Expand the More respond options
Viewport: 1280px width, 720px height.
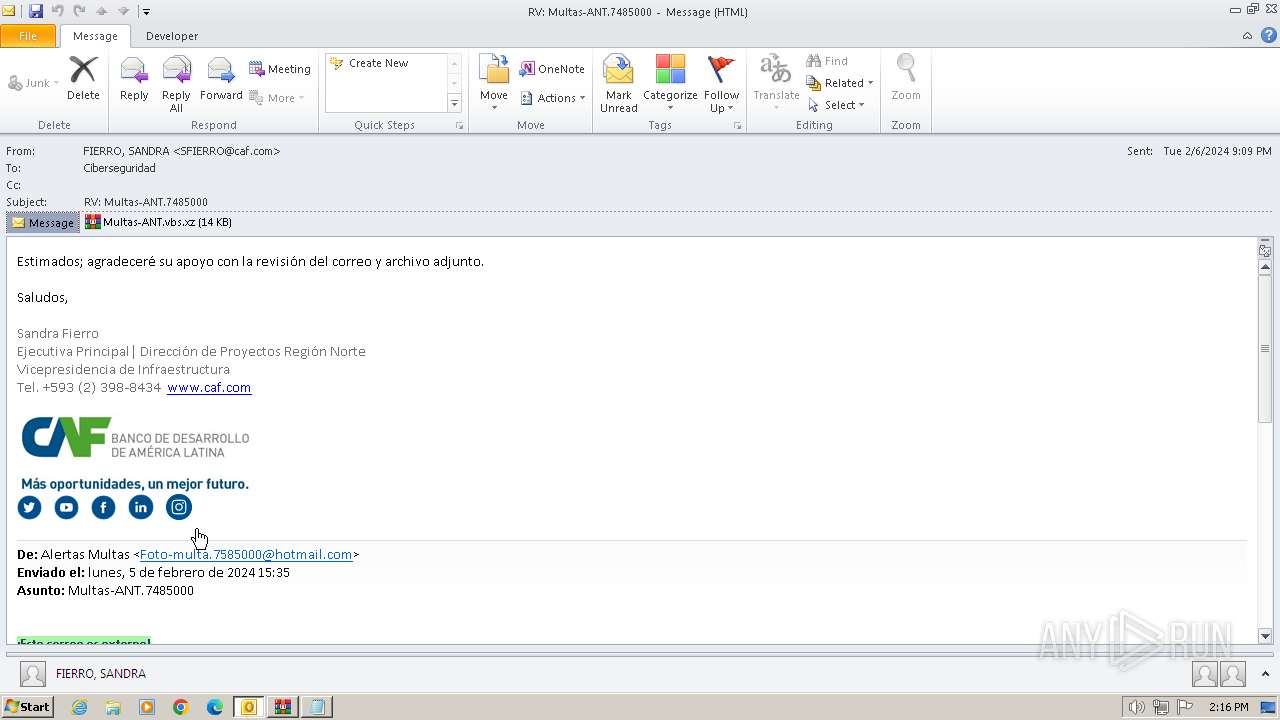click(277, 98)
